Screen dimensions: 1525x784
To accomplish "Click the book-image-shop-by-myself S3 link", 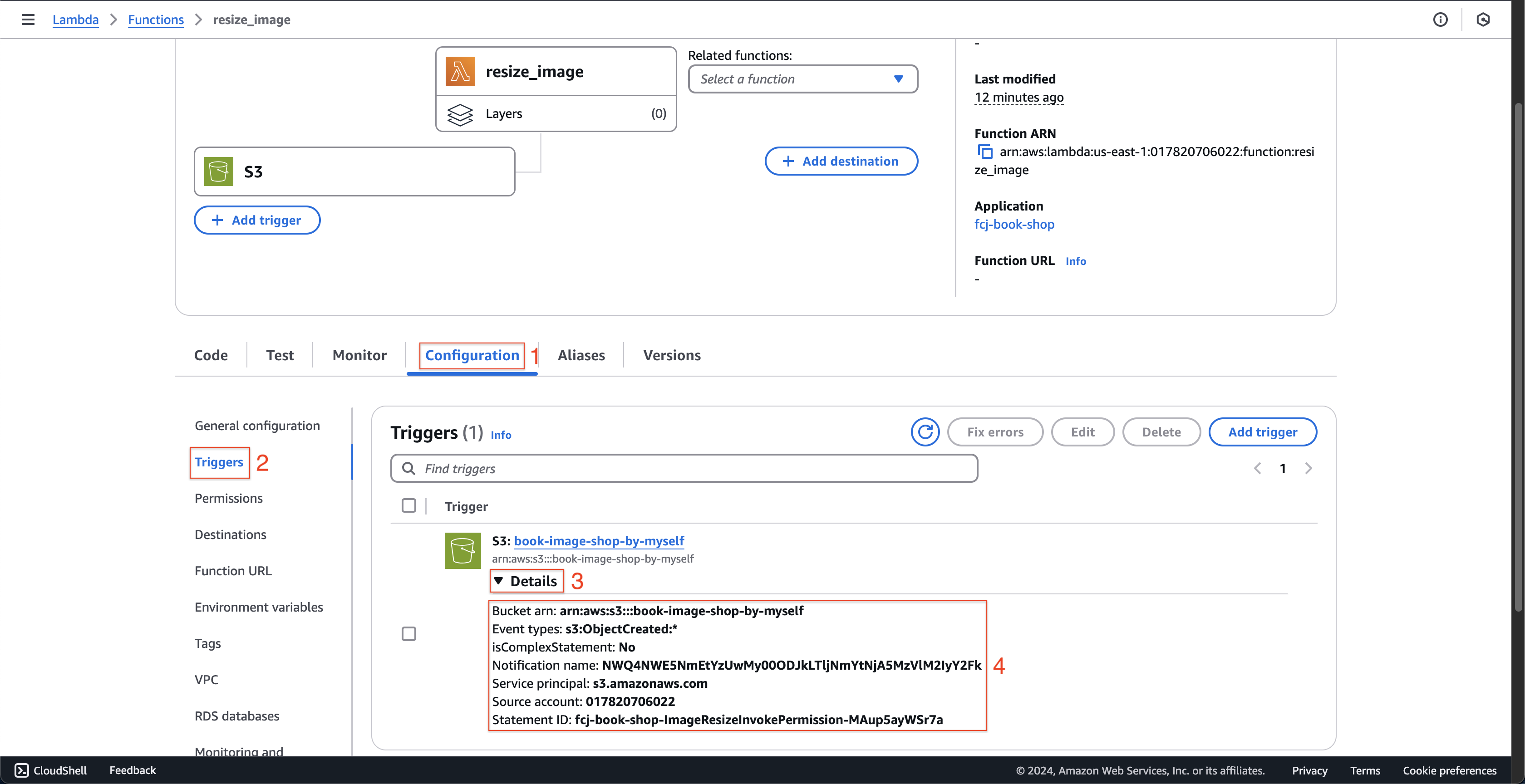I will coord(598,541).
